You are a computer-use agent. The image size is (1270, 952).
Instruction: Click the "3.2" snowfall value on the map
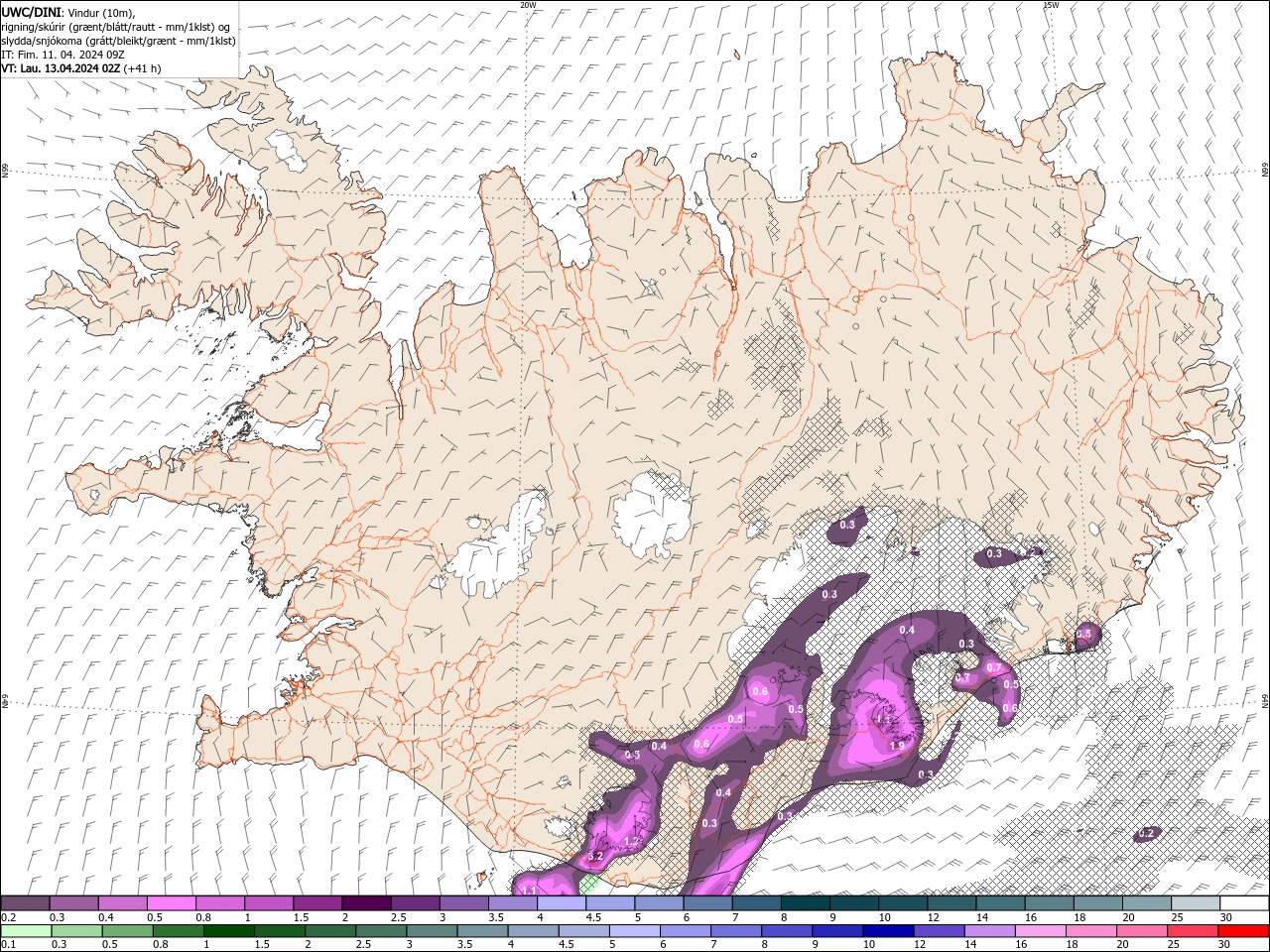[x=595, y=855]
